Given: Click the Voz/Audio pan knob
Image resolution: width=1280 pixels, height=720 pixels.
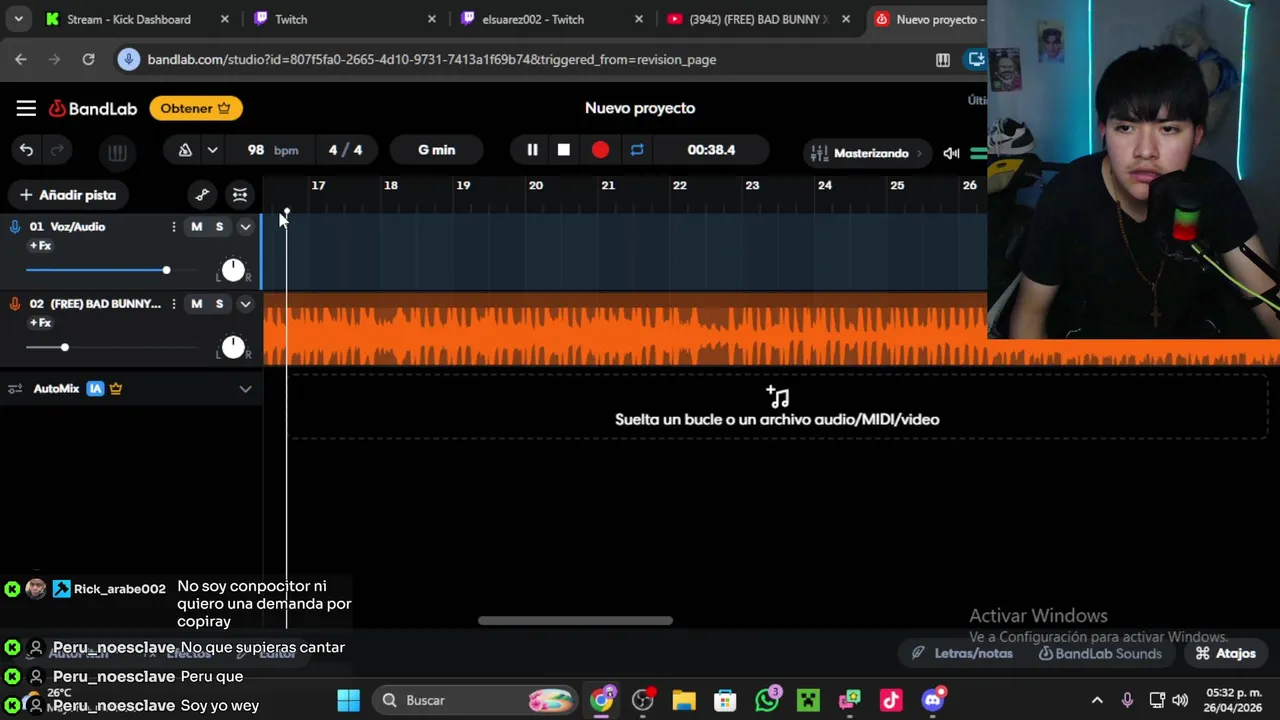Looking at the screenshot, I should pos(233,270).
